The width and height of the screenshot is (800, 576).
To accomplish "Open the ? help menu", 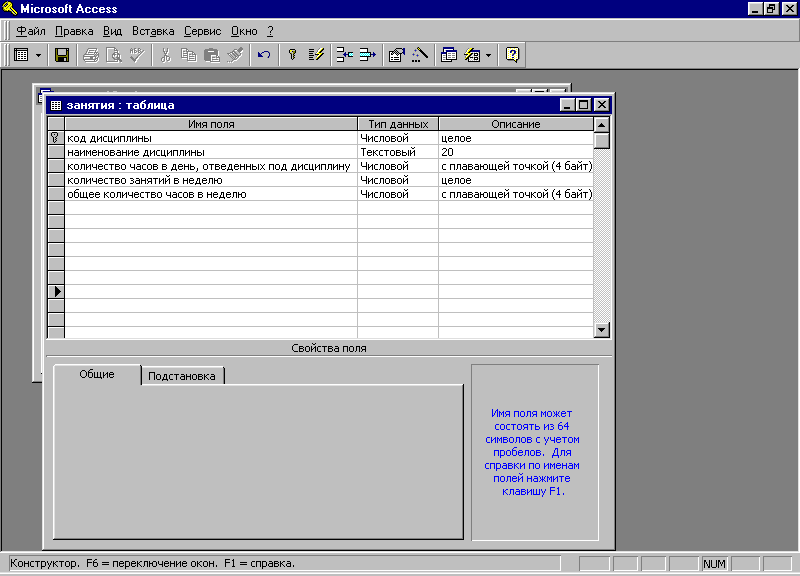I will click(x=270, y=31).
